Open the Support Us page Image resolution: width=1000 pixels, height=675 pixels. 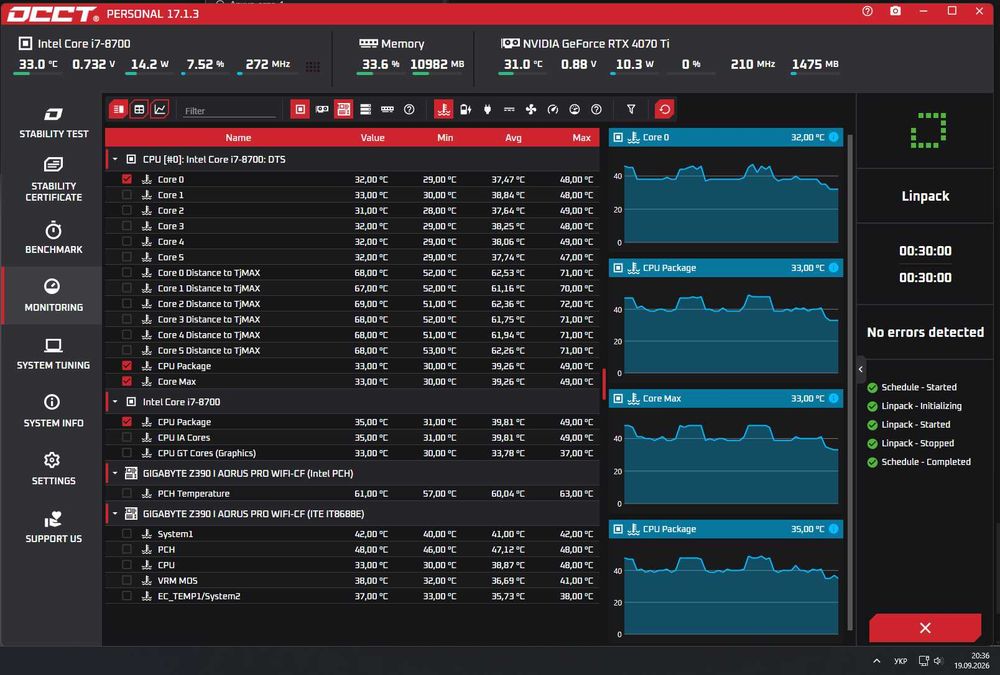[x=54, y=527]
